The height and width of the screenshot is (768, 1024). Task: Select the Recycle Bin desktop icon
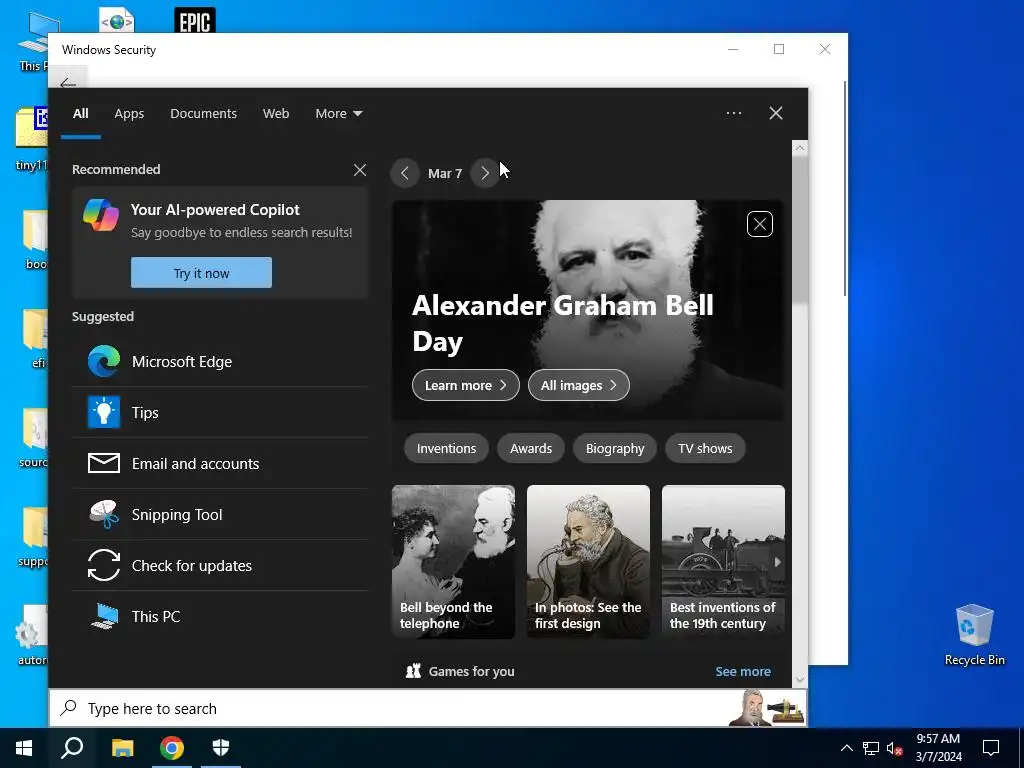pos(974,635)
